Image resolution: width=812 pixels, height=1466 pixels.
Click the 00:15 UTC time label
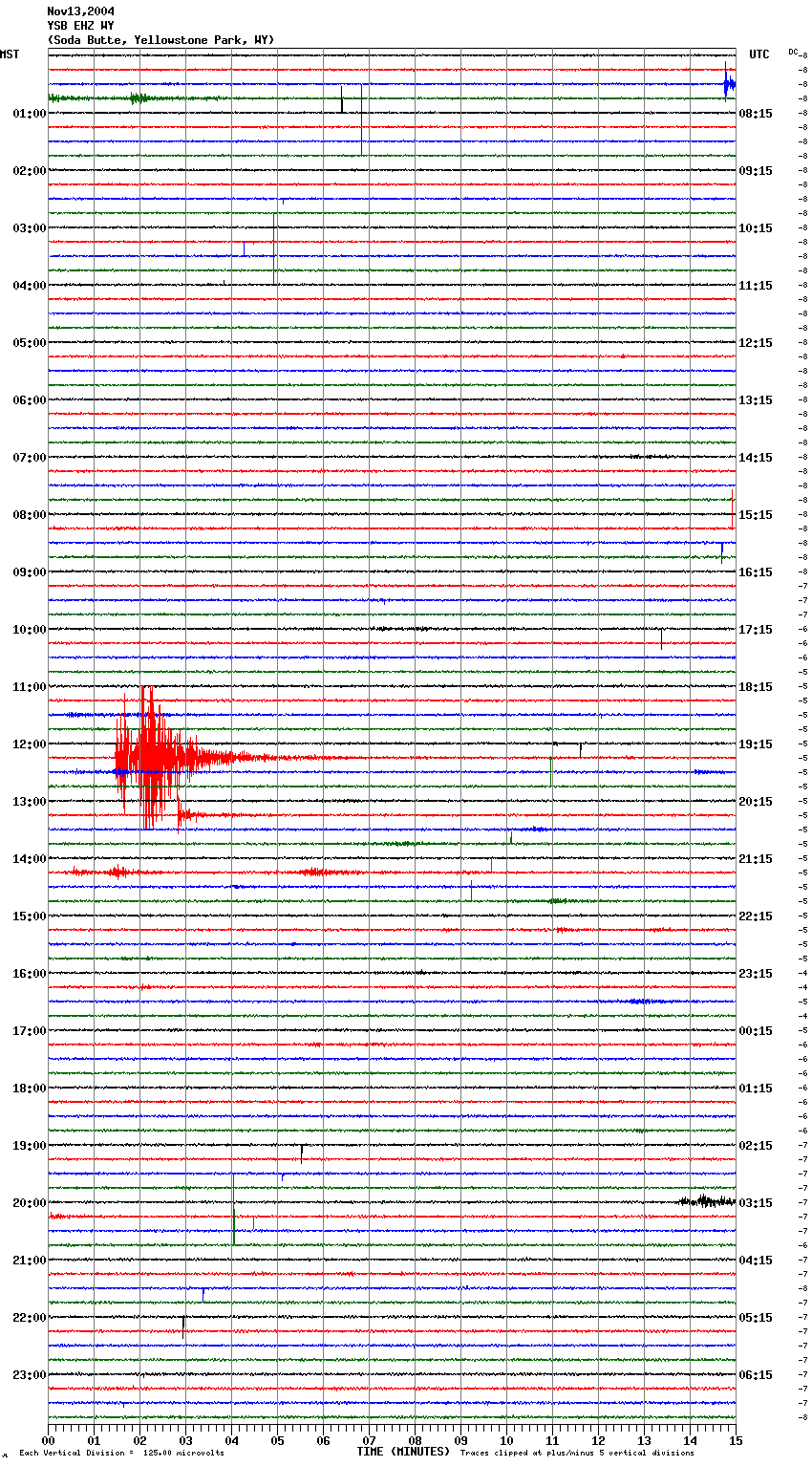tap(756, 1031)
